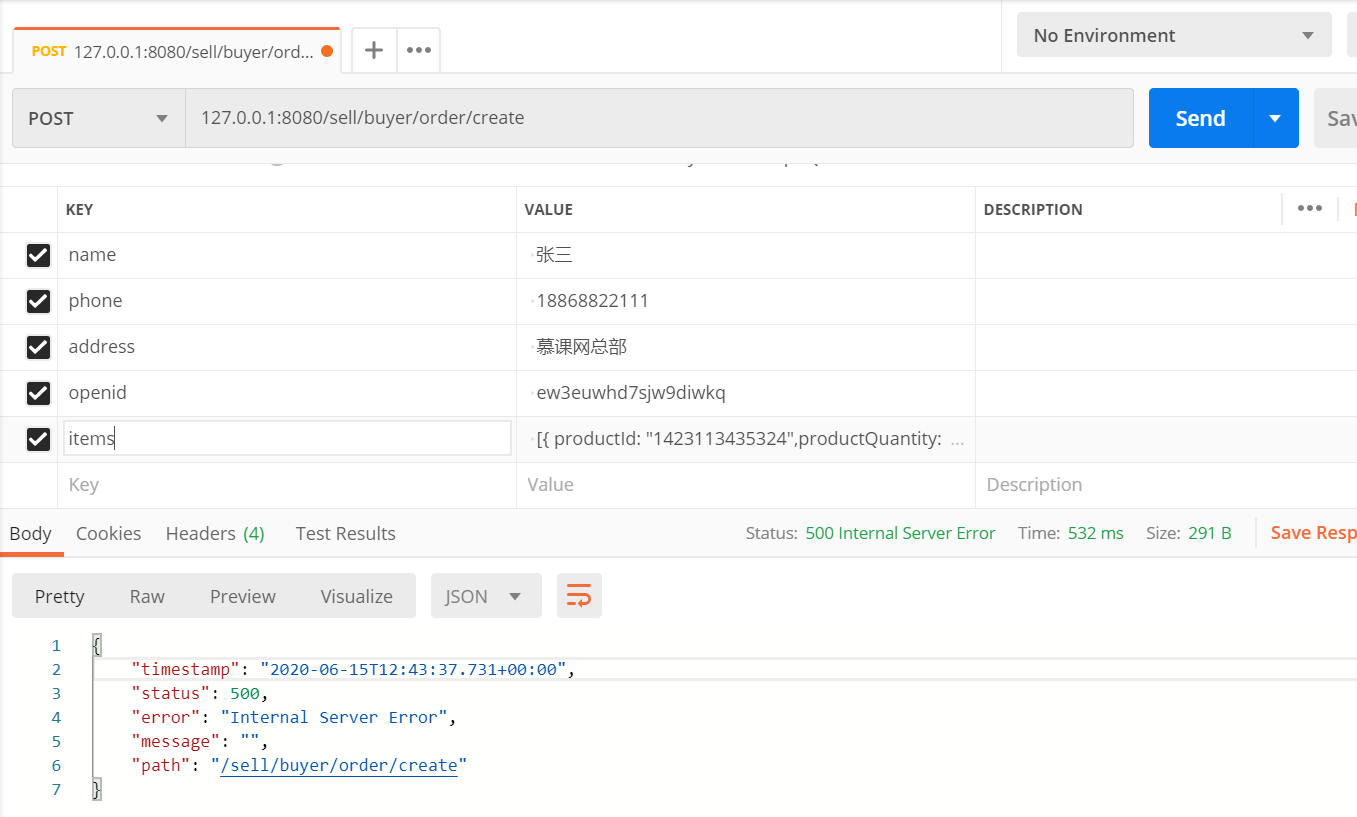
Task: Send the request
Action: 1200,118
